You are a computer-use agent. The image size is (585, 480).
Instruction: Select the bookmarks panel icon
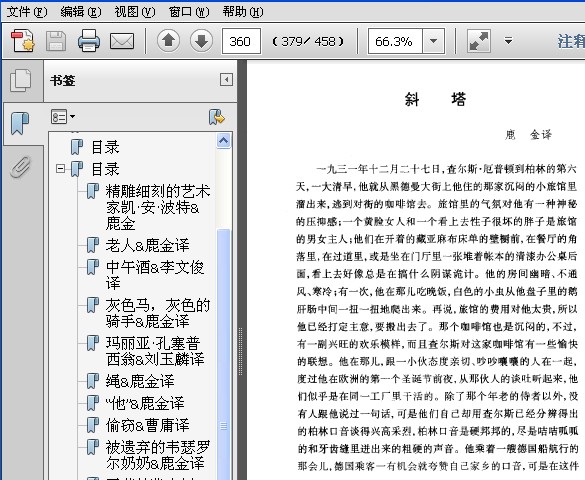[x=20, y=123]
